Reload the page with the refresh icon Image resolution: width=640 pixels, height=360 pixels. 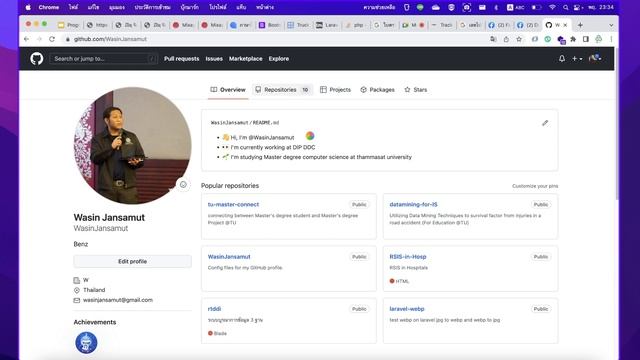tap(52, 39)
